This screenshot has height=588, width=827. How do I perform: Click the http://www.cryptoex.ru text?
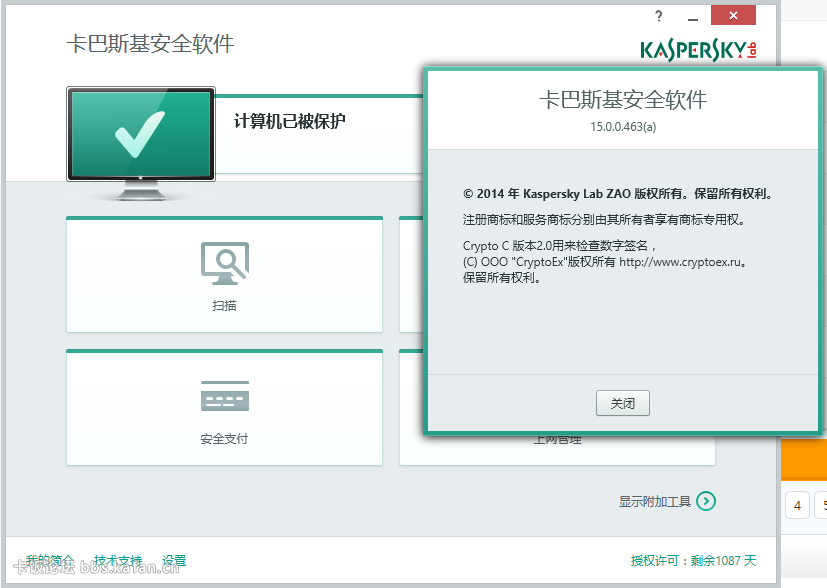680,262
